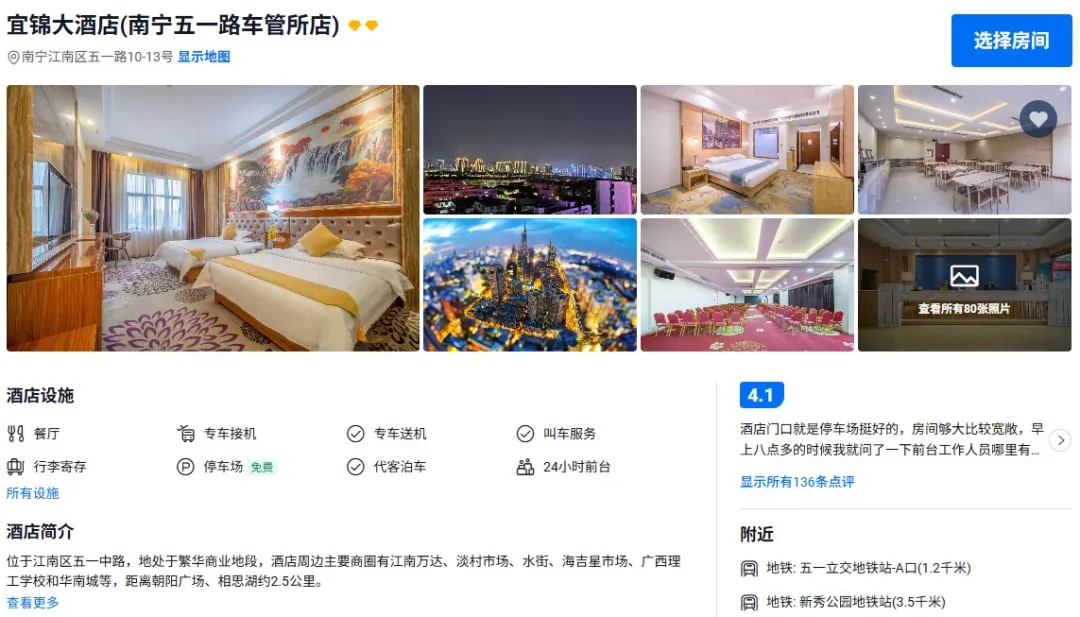Click the 4.1 rating score badge

click(761, 395)
